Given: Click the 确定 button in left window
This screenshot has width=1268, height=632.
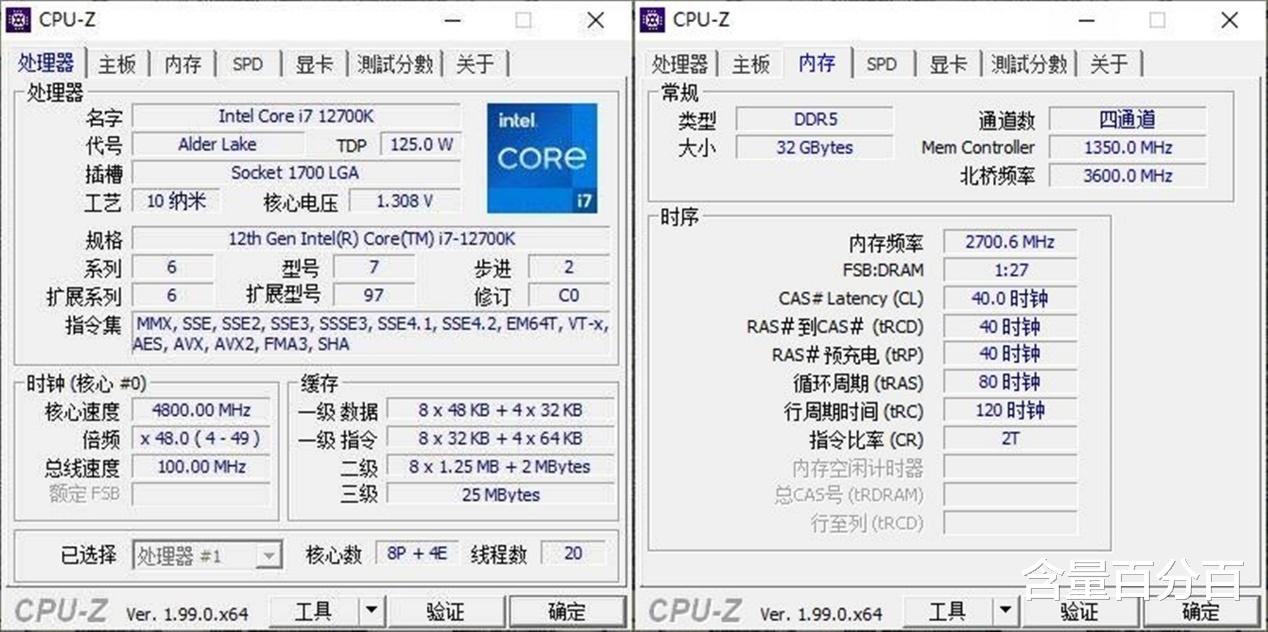Looking at the screenshot, I should [x=568, y=610].
